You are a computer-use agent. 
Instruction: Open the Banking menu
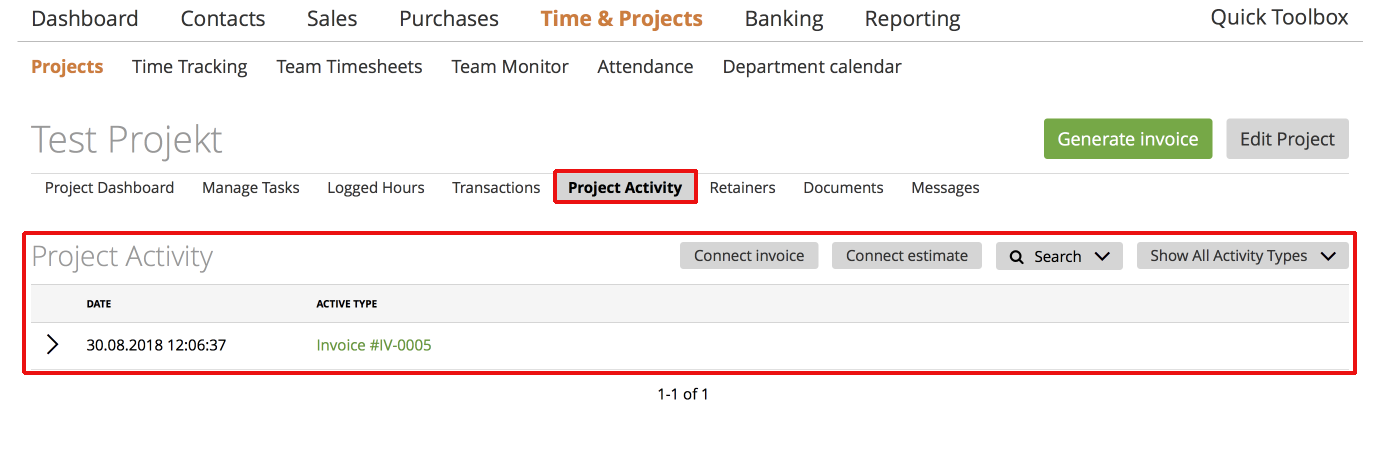784,19
